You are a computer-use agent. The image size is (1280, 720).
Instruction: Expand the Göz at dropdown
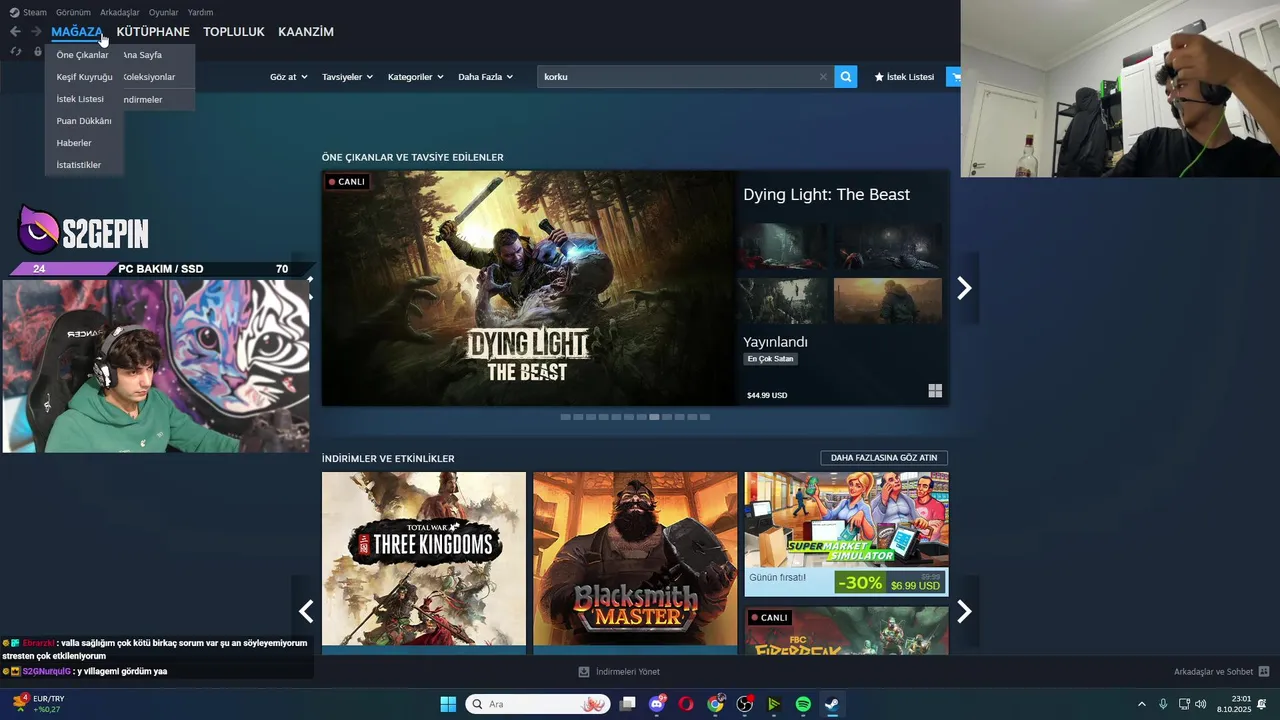289,77
